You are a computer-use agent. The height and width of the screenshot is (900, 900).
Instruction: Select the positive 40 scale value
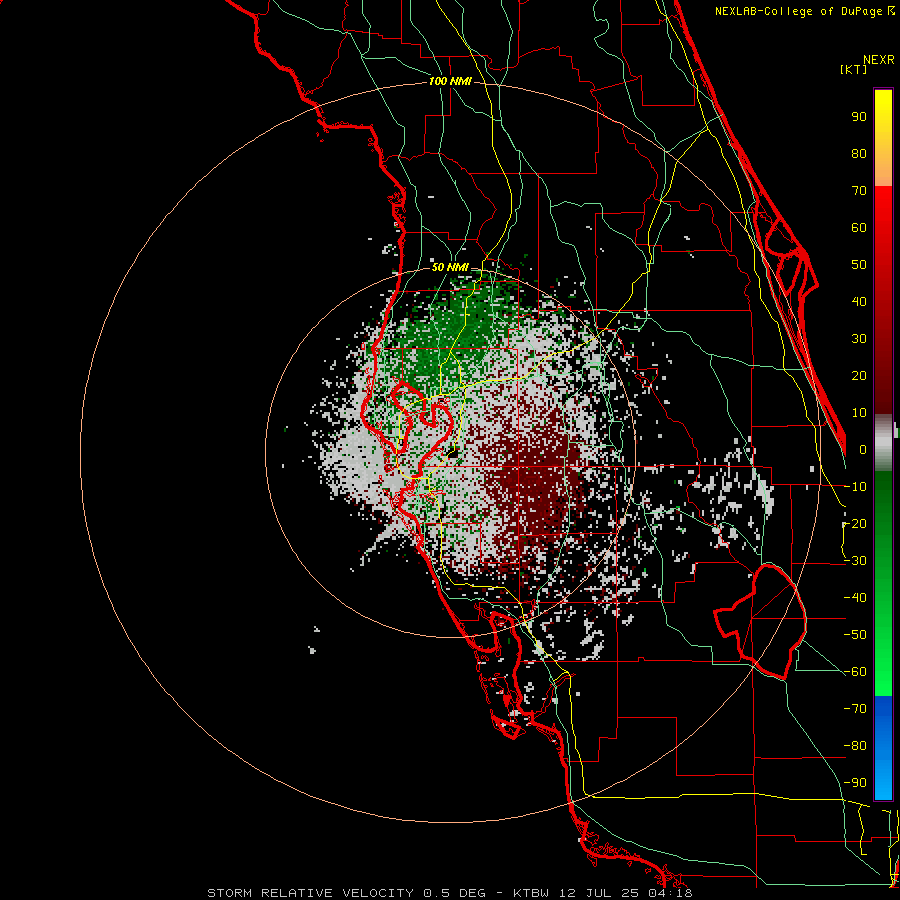(x=859, y=302)
